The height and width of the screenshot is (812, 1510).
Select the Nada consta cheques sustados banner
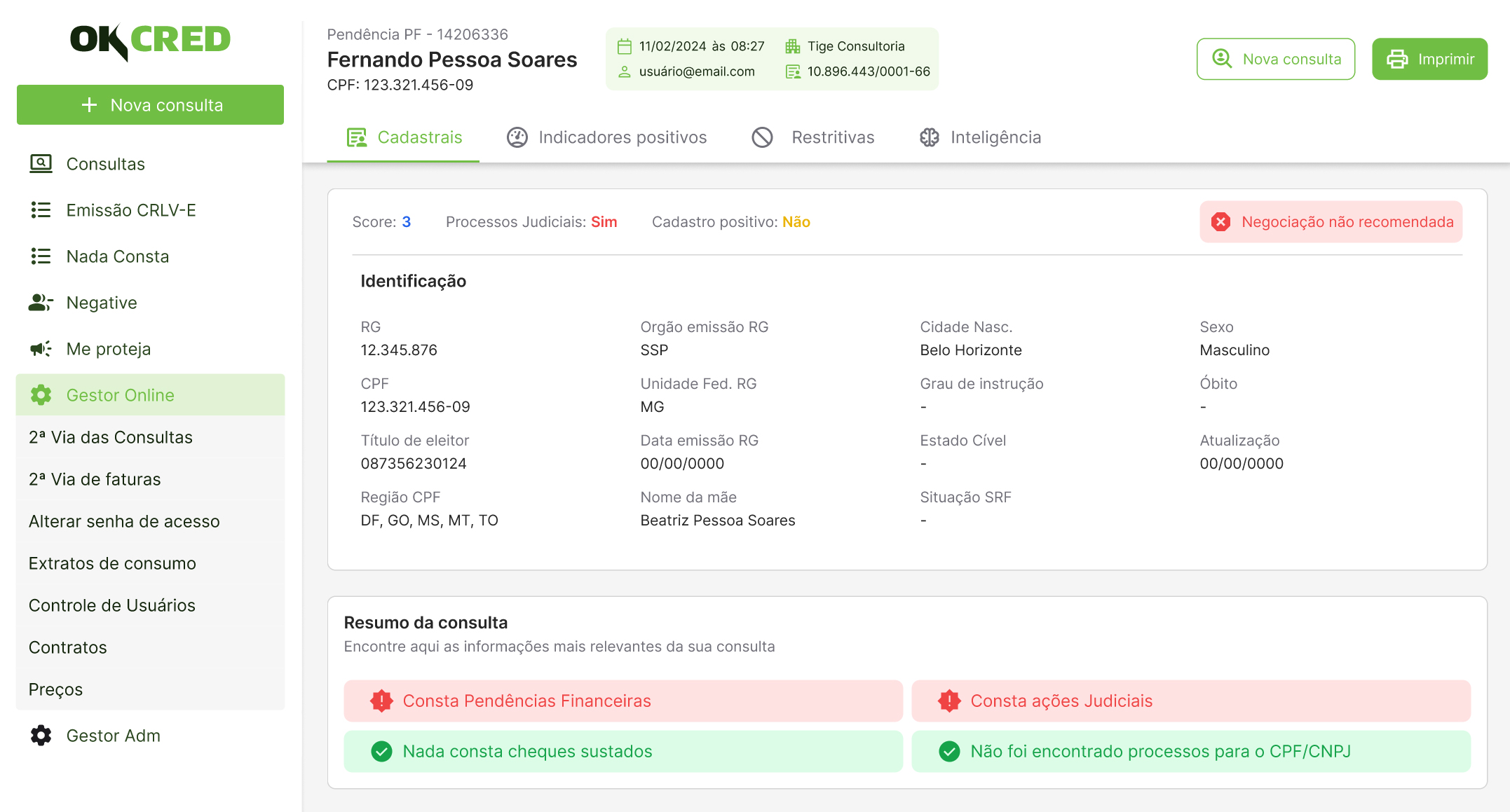click(623, 751)
